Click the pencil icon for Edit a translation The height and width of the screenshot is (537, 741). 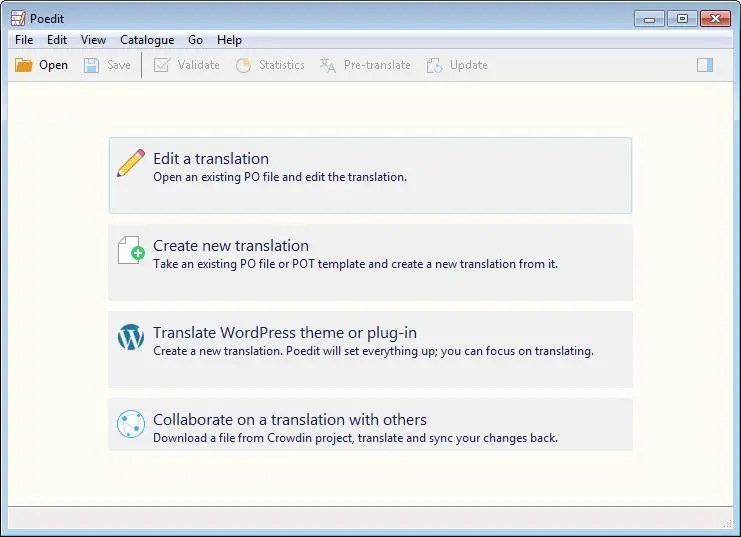coord(131,163)
